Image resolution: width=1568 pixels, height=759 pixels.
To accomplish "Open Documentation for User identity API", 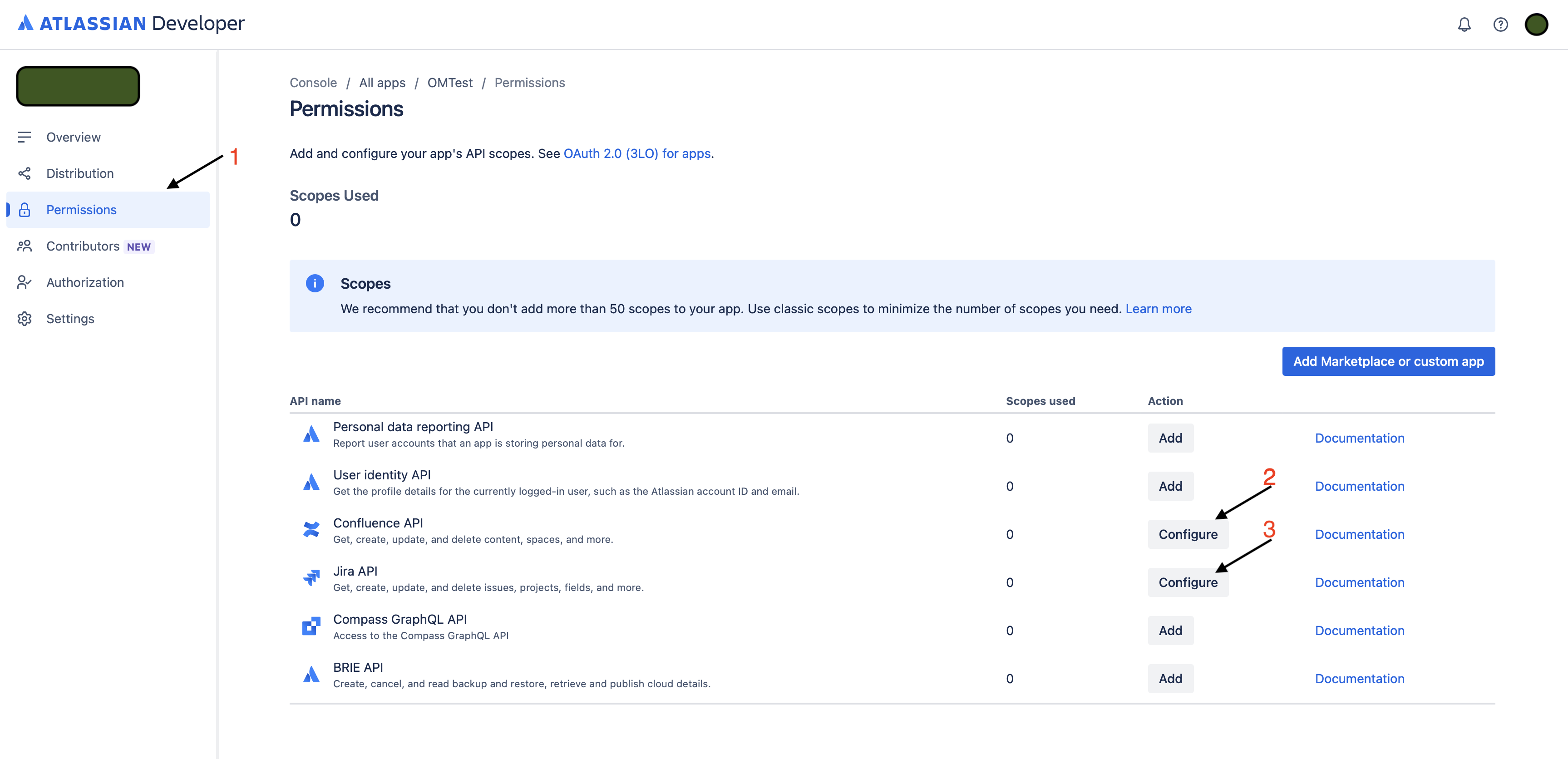I will point(1359,486).
